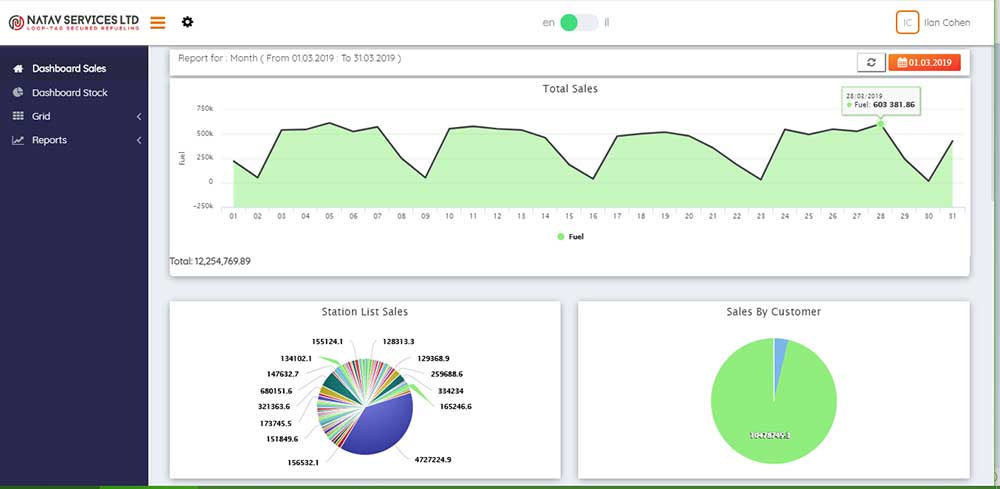Viewport: 1000px width, 489px height.
Task: Click the Ilan Cohen user name
Action: coord(947,23)
